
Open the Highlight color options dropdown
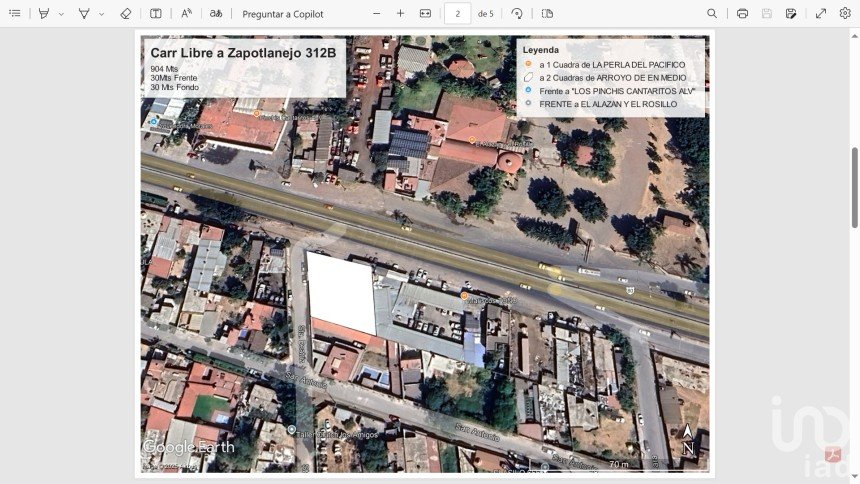point(101,14)
